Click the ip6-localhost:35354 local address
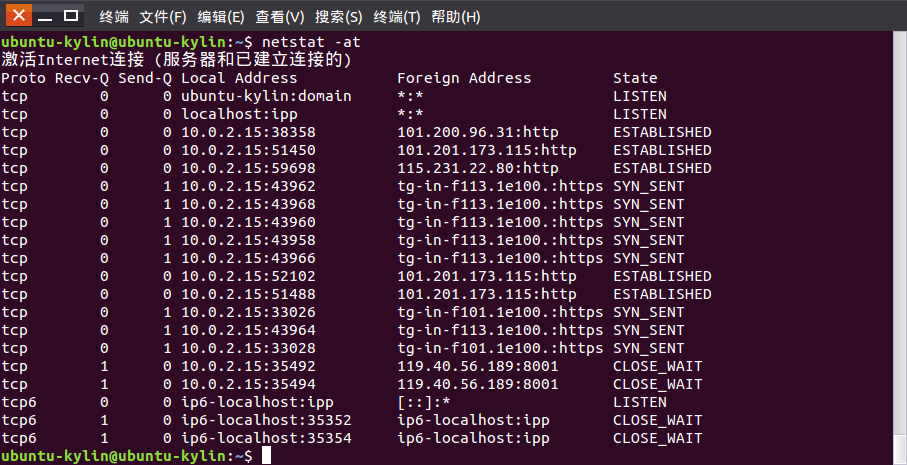The image size is (907, 465). (266, 438)
